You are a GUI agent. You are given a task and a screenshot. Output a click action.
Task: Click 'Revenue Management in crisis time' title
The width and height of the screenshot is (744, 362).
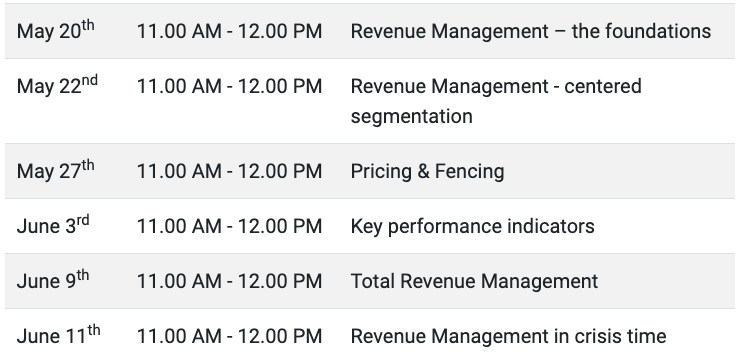click(x=508, y=336)
